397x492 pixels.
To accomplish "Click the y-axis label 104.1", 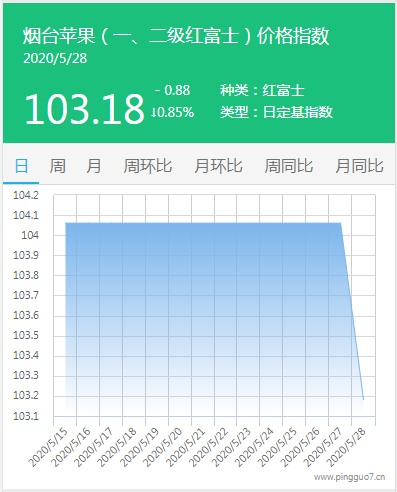I will tap(26, 215).
